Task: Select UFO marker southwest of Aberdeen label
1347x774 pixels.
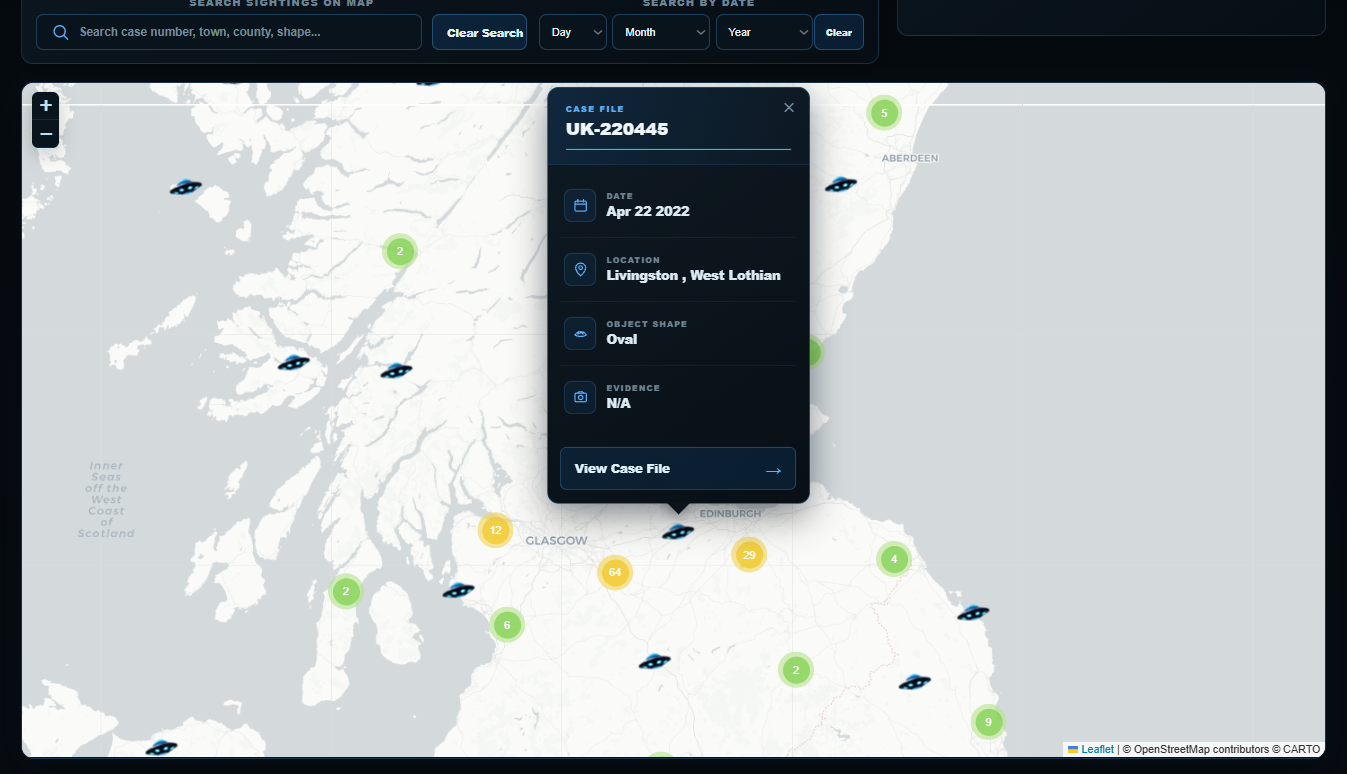Action: (841, 184)
